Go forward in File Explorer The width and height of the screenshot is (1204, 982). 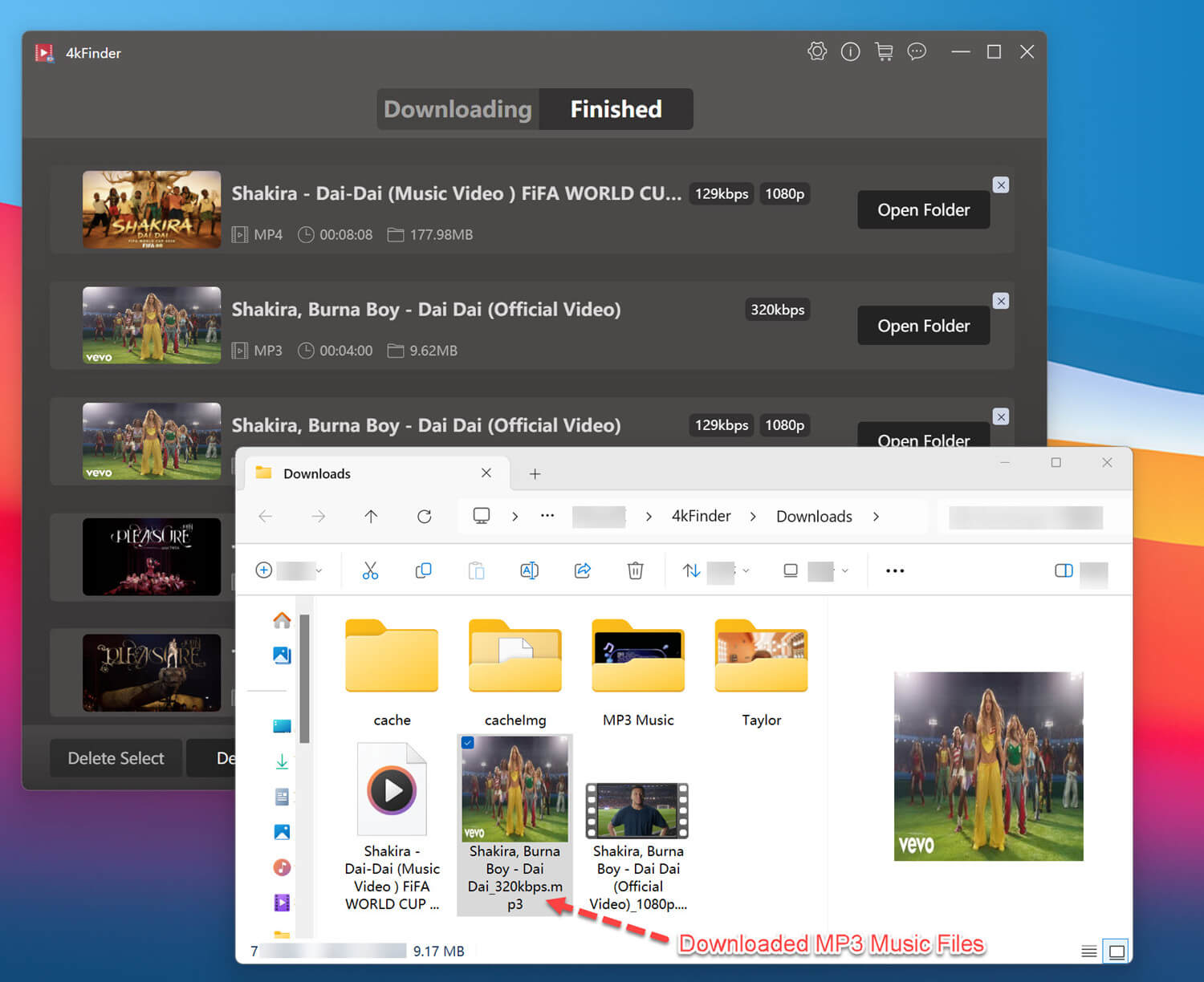click(319, 517)
